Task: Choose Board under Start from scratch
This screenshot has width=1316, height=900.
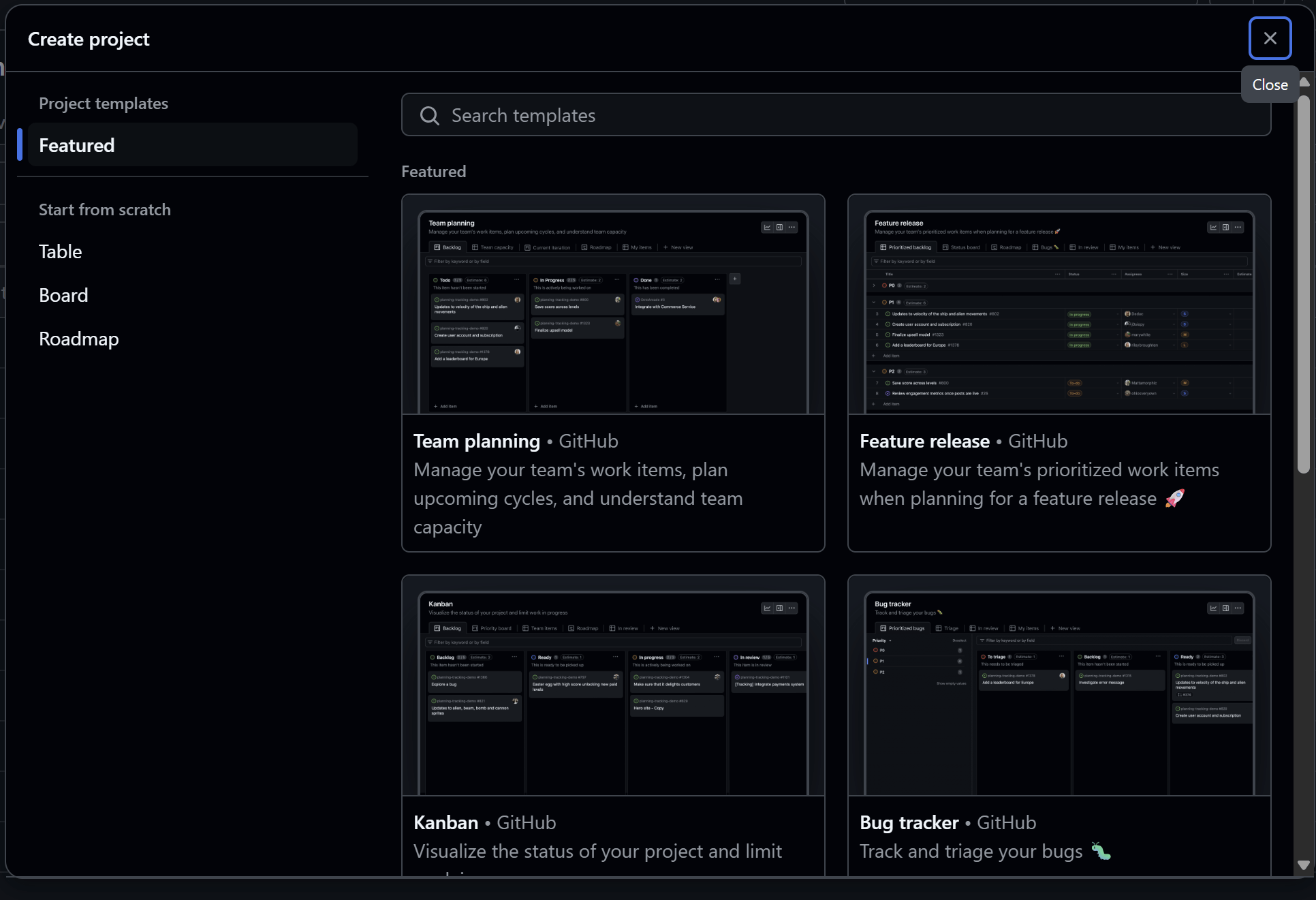Action: tap(63, 295)
